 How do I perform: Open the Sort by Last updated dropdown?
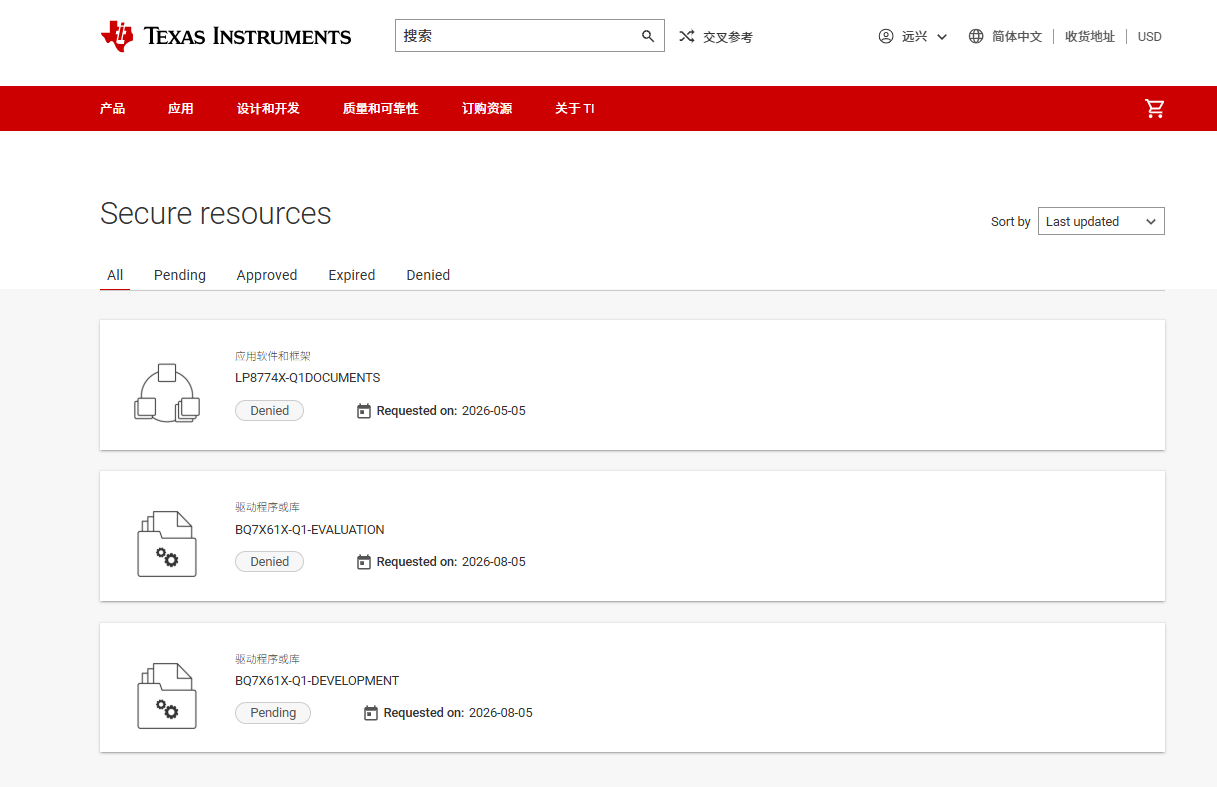click(1101, 221)
